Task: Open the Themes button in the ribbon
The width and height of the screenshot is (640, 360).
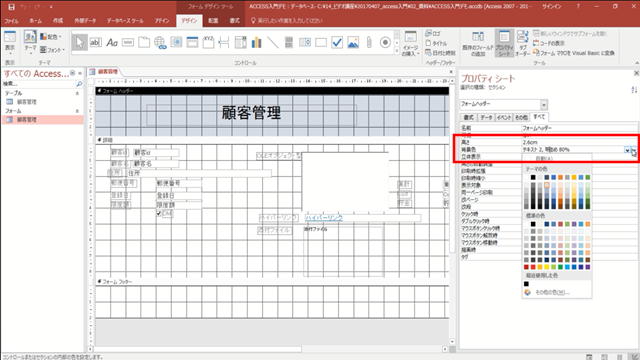Action: [x=30, y=42]
